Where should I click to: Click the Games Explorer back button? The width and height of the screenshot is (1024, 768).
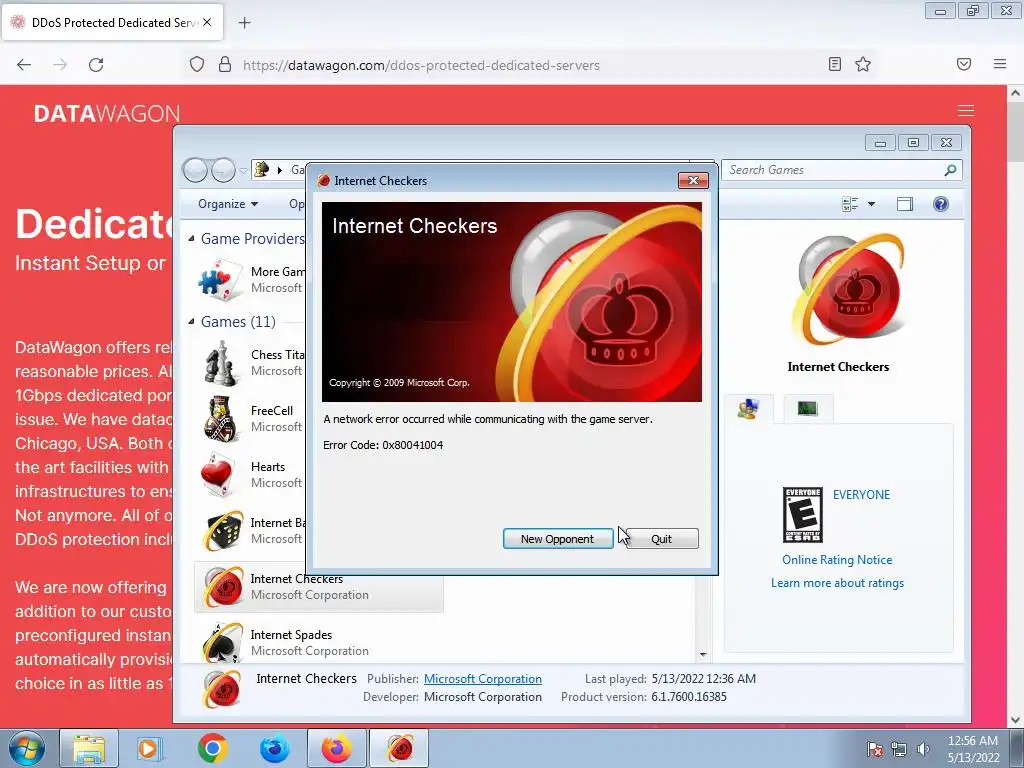point(195,170)
